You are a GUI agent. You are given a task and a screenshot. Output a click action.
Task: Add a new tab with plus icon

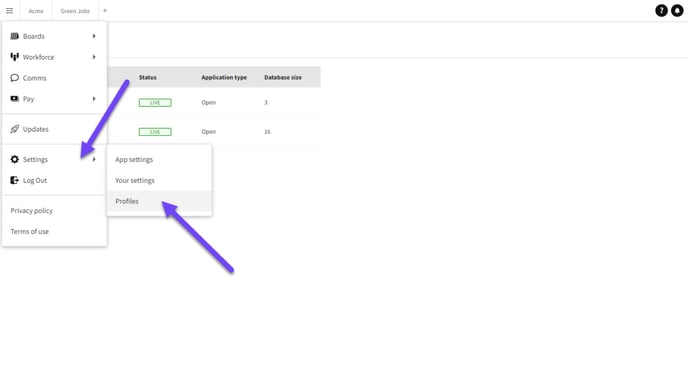(105, 11)
